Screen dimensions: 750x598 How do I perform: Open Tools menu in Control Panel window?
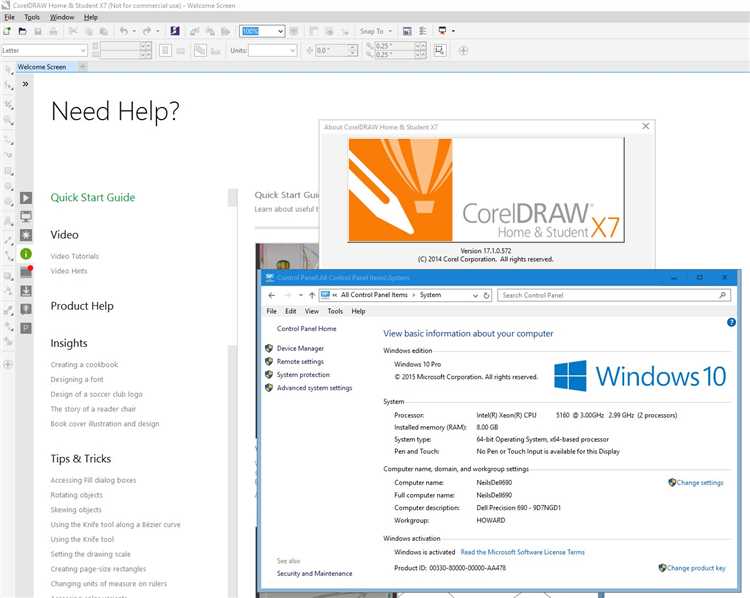pos(335,311)
